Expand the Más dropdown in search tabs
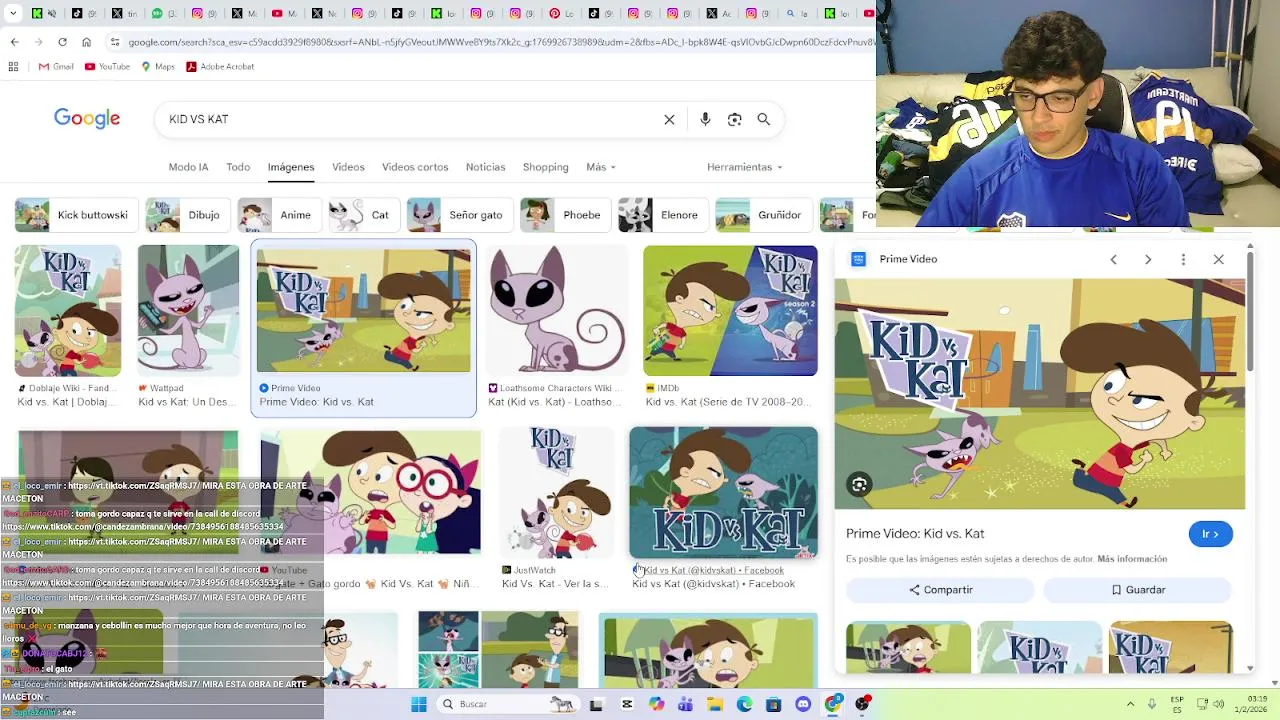Screen dimensions: 1280x720 601,167
